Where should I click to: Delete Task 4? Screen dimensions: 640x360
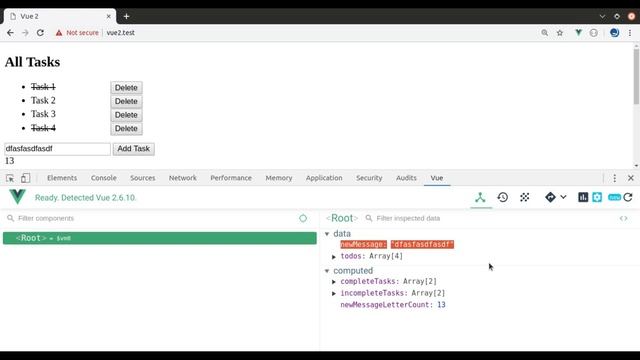pyautogui.click(x=126, y=129)
